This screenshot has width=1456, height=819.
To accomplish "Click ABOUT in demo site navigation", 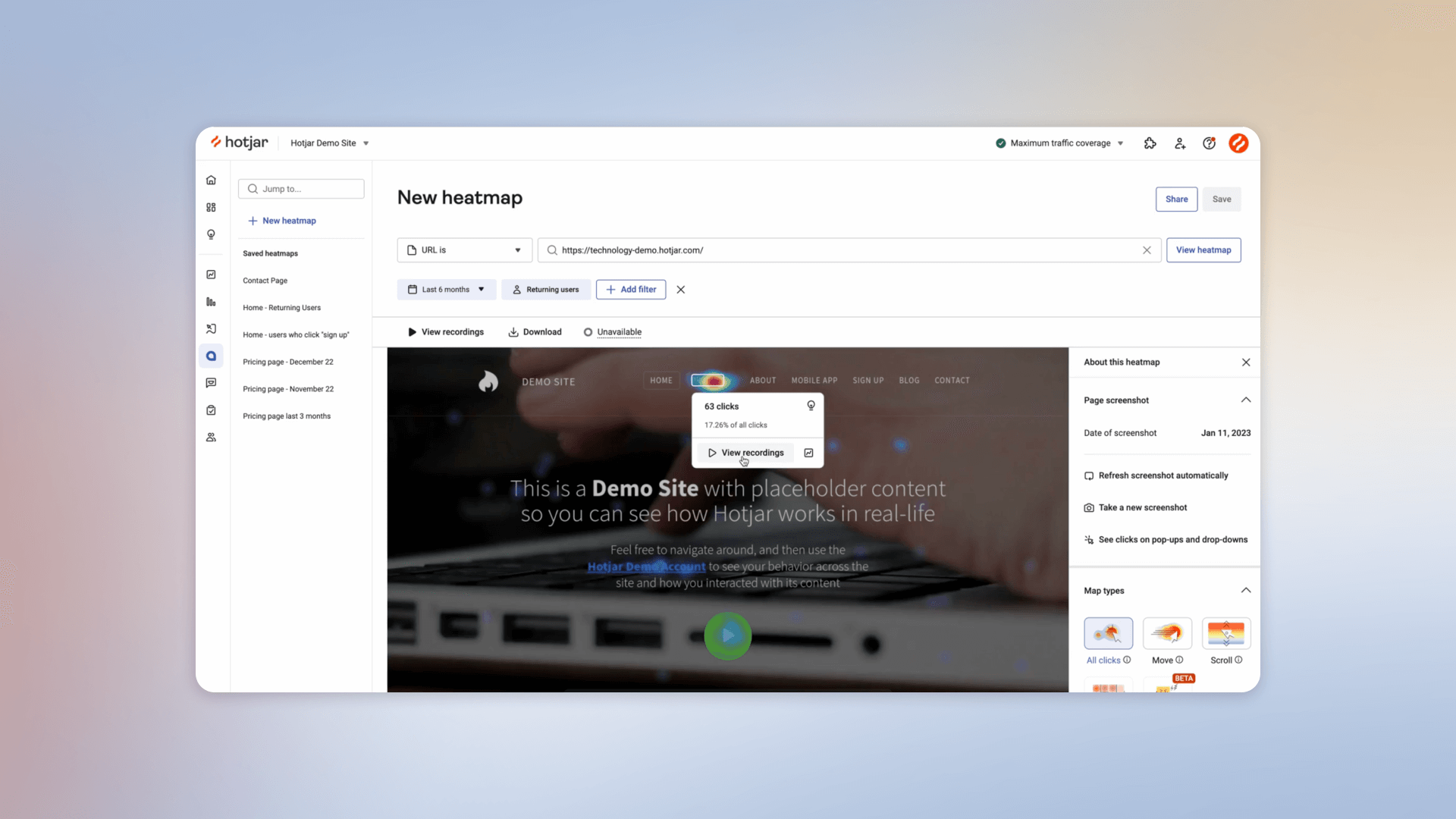I will (x=763, y=381).
